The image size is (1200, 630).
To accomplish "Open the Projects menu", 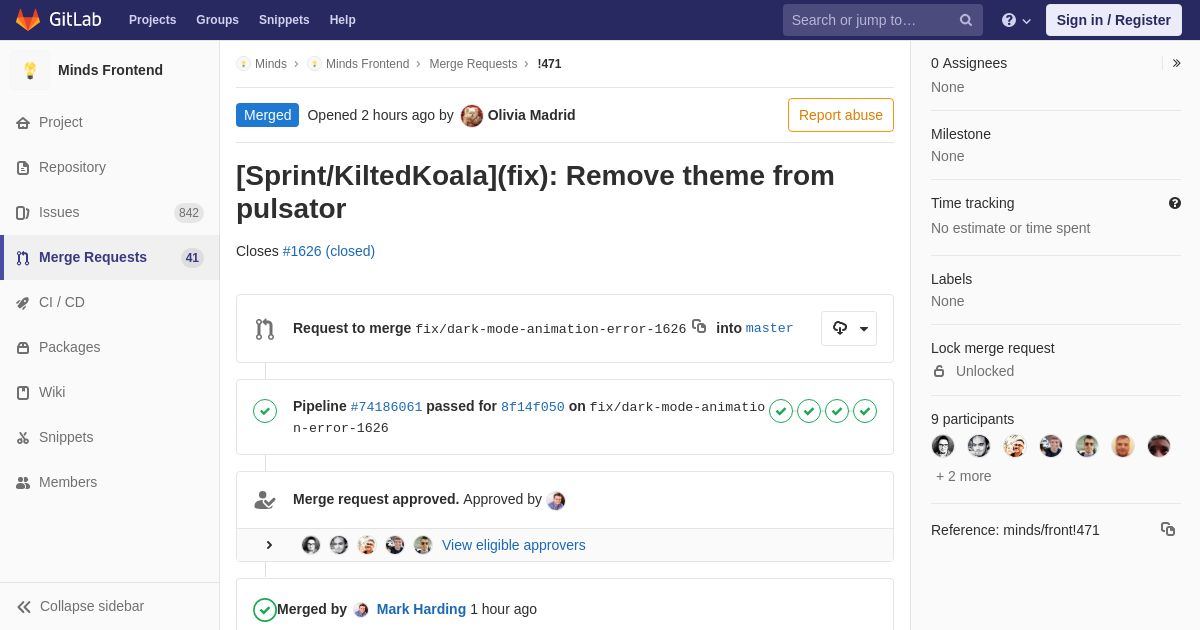I will click(152, 20).
